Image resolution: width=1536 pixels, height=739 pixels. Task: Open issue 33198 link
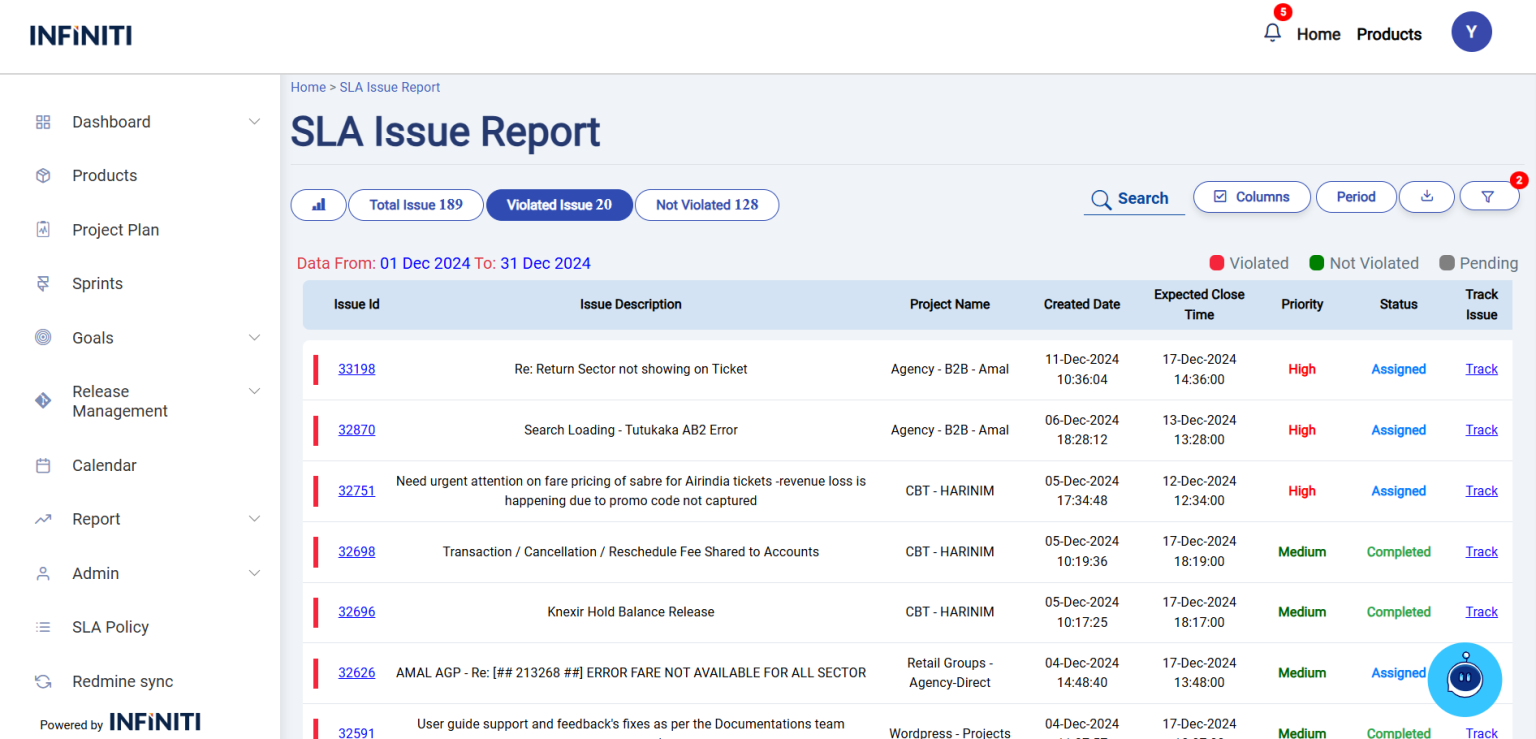[356, 369]
